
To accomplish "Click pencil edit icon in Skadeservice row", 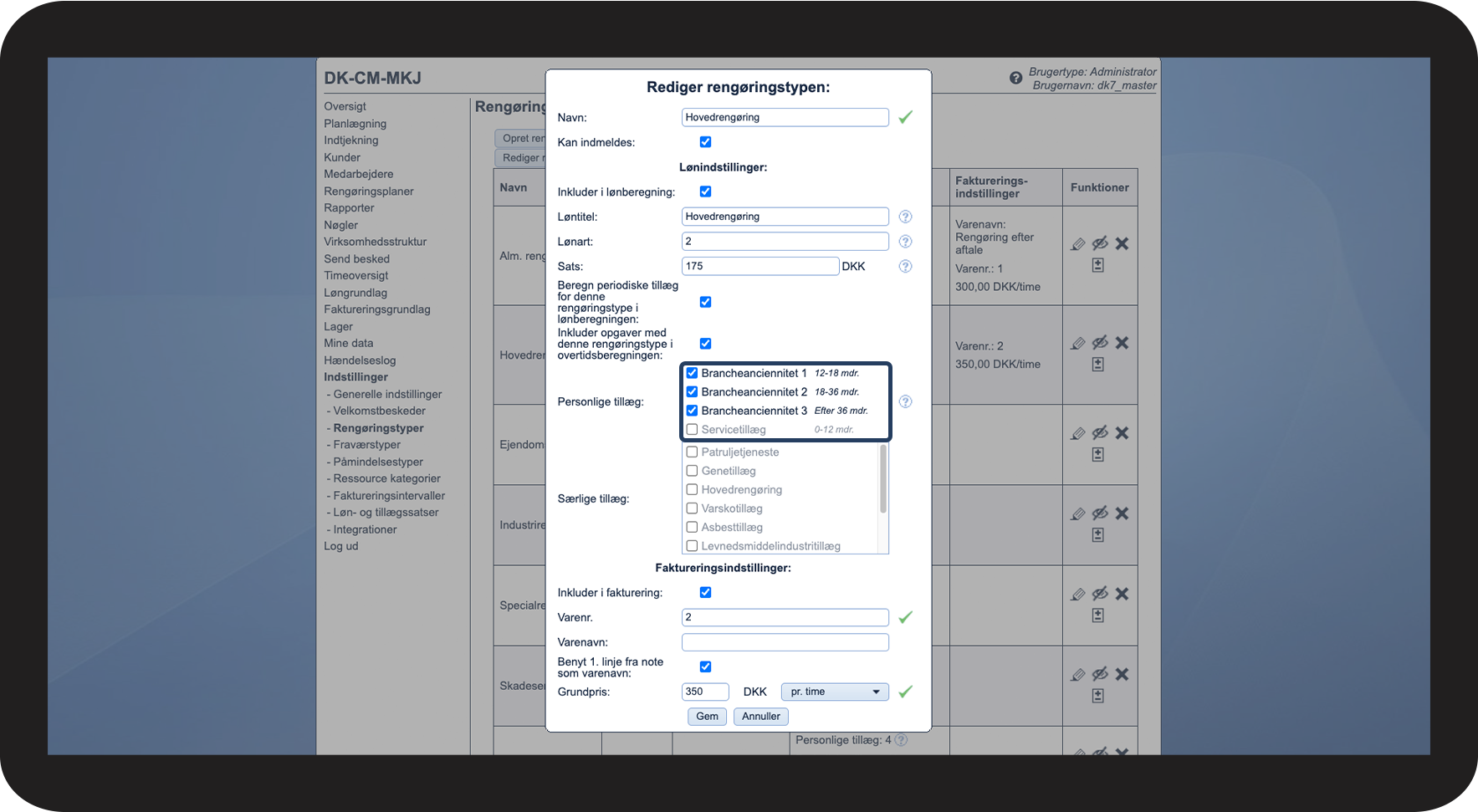I will 1078,674.
